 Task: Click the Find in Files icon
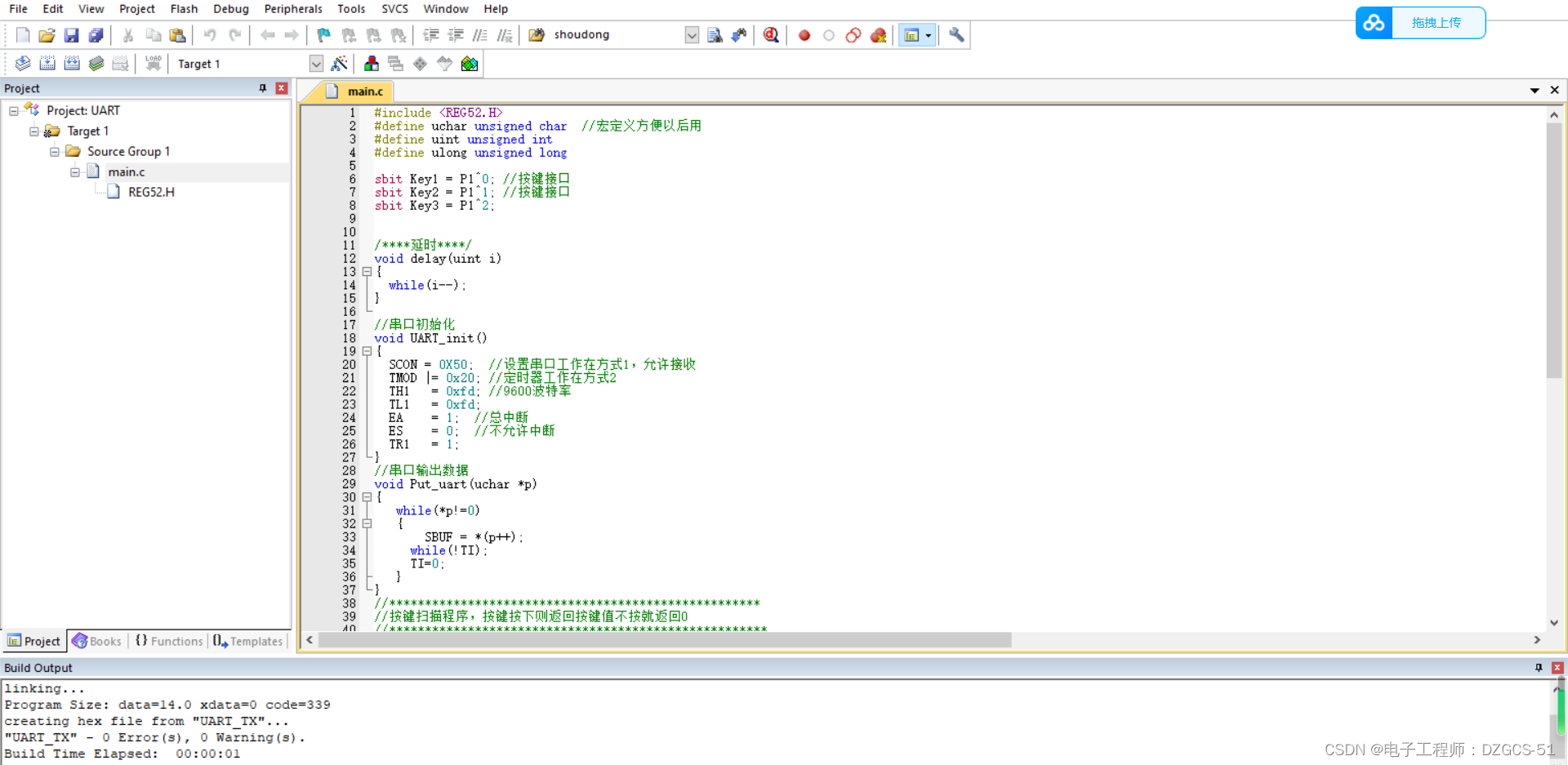[x=537, y=35]
